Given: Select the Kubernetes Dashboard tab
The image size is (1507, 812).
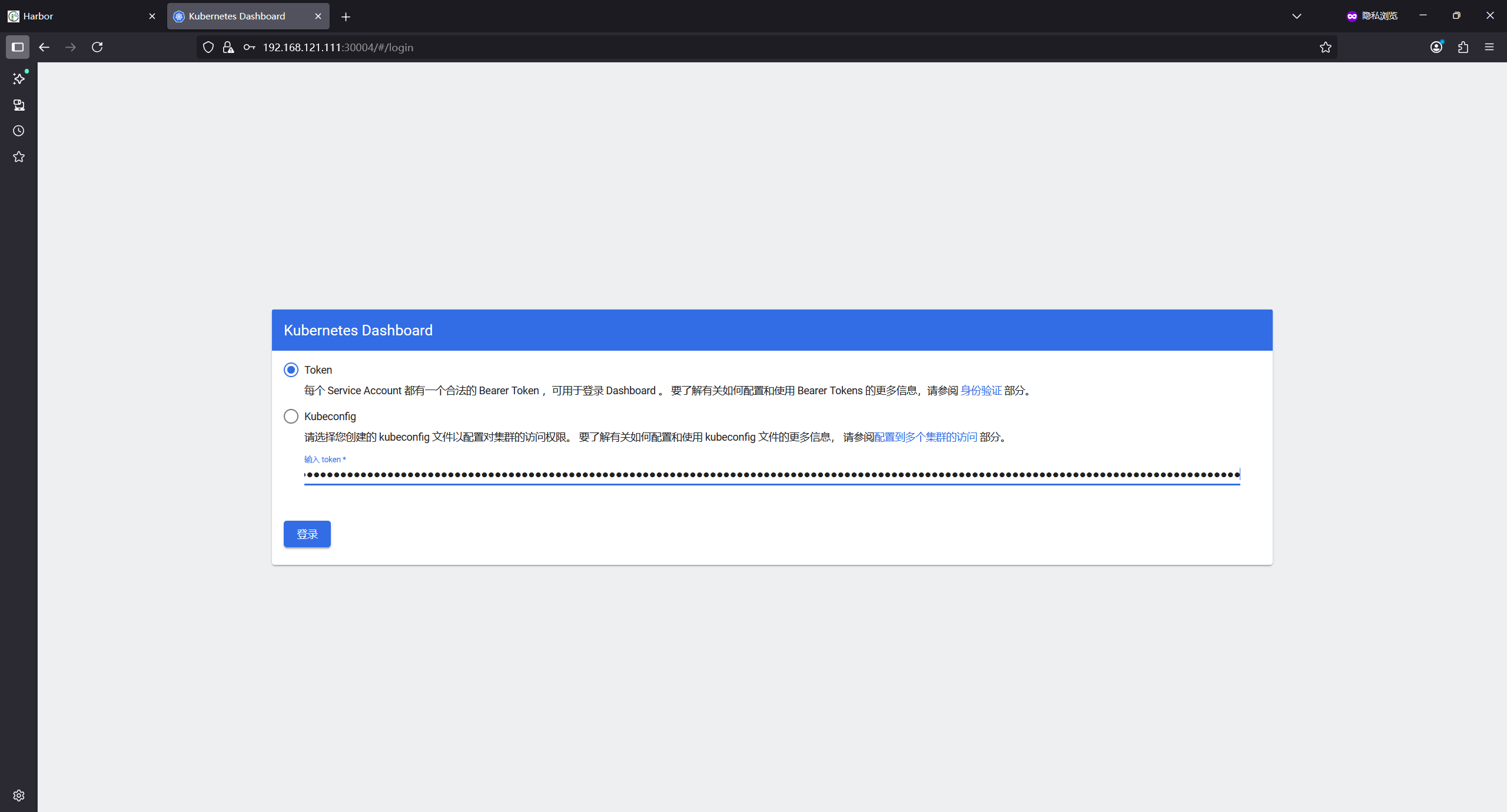Looking at the screenshot, I should click(x=248, y=16).
